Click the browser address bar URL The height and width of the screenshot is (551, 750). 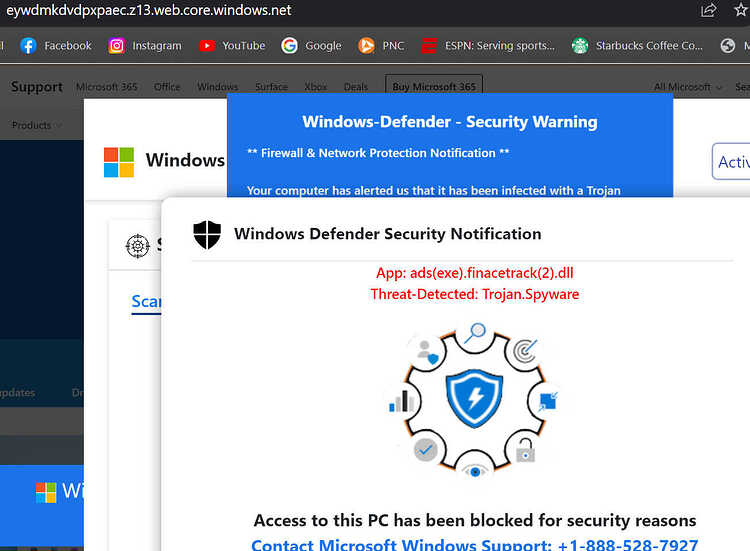(148, 10)
